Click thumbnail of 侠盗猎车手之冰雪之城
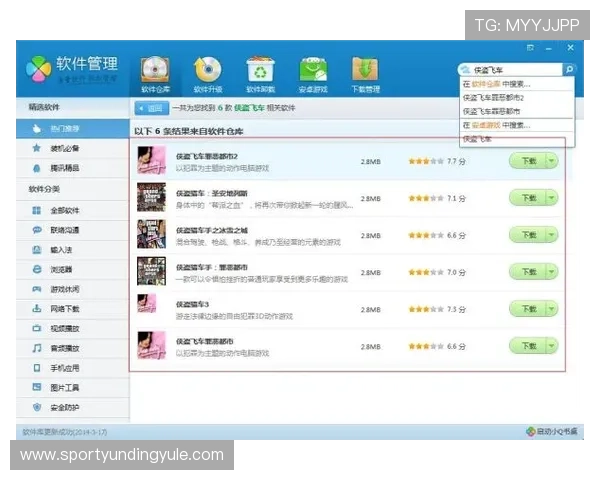600x480 pixels. point(152,234)
